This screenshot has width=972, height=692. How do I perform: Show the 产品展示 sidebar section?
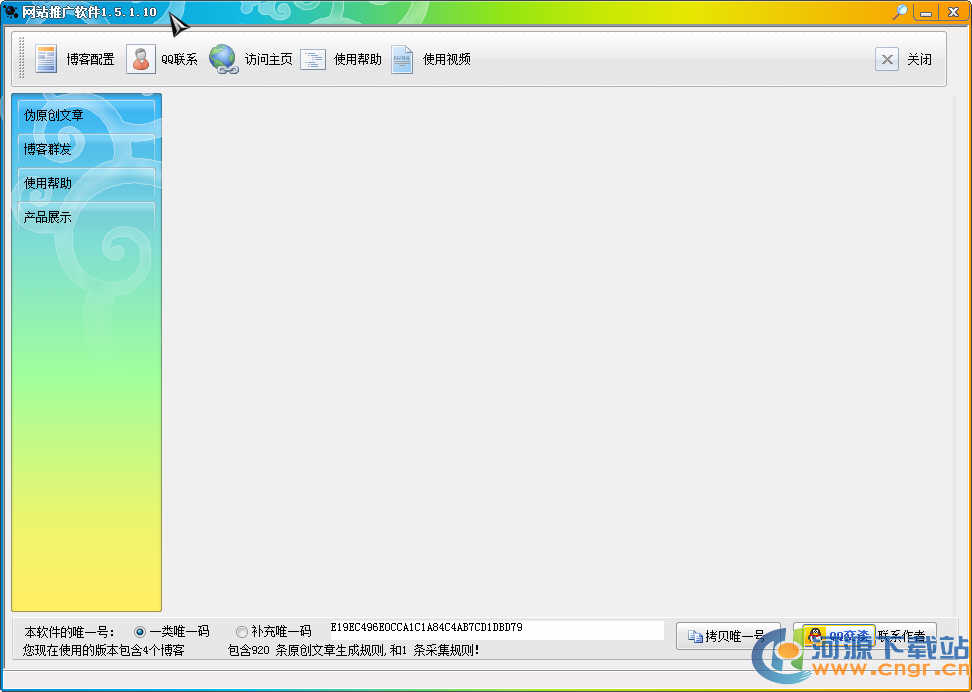(86, 217)
